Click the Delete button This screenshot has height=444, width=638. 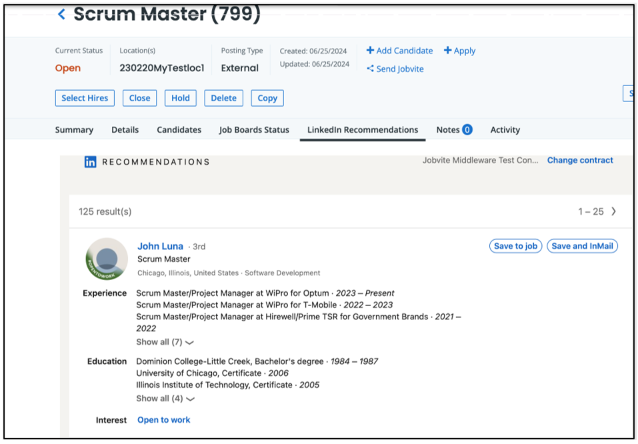click(223, 98)
